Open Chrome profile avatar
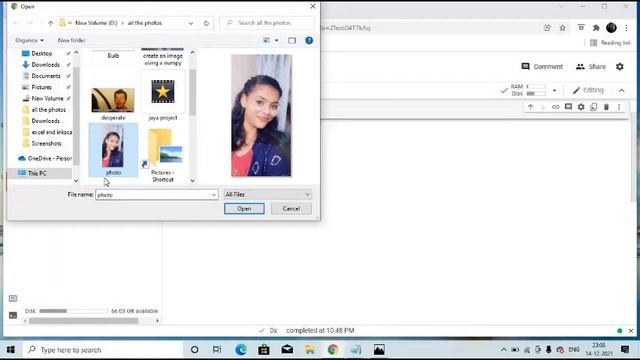Screen dimensions: 640x360 click(x=611, y=28)
